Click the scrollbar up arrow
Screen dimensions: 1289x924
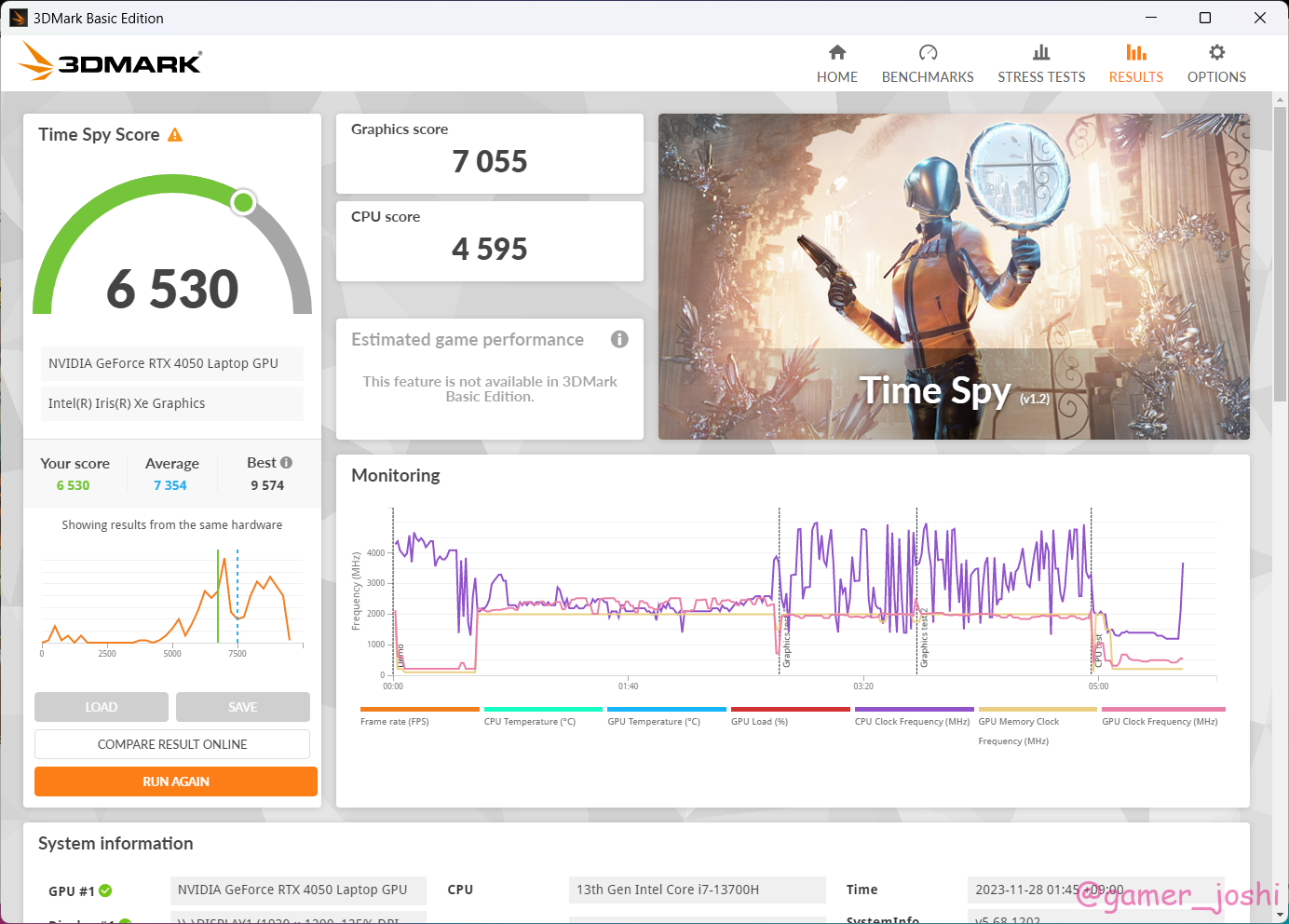tap(1281, 99)
